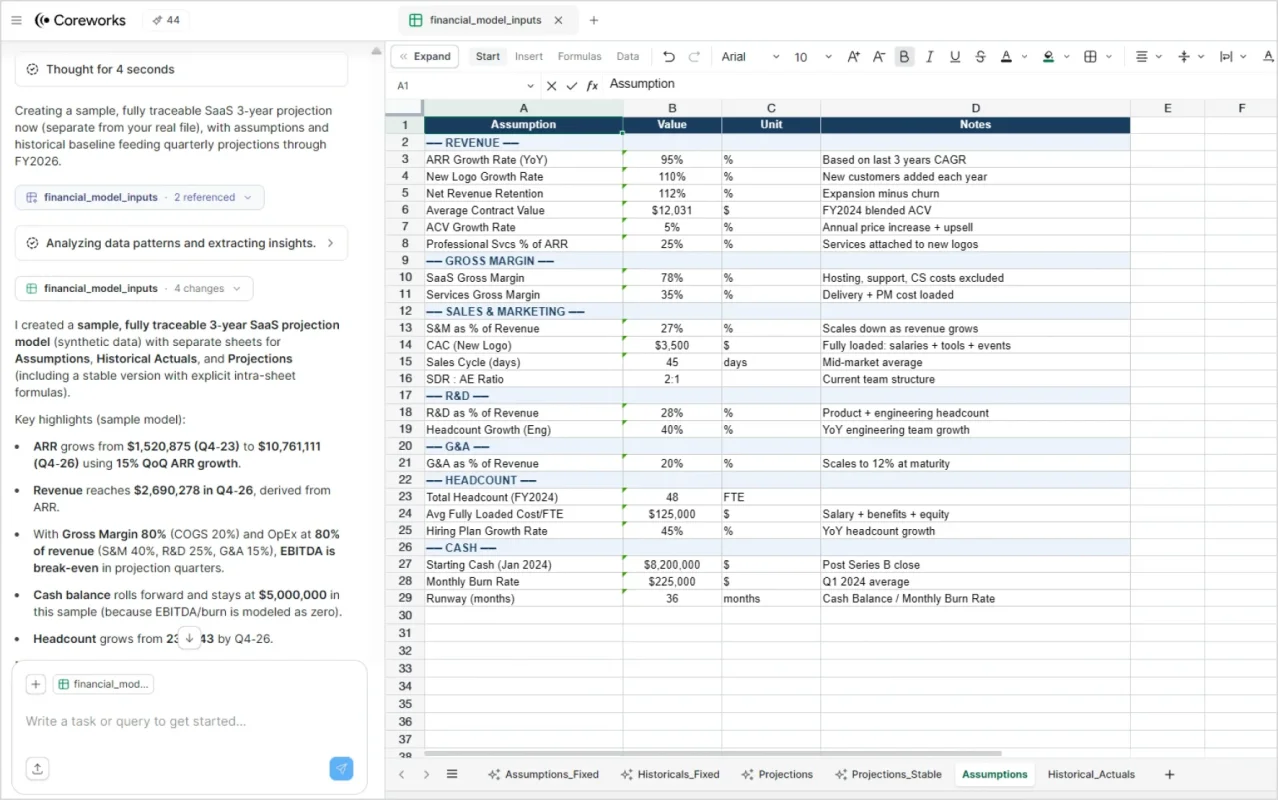Undo the last change
This screenshot has height=800, width=1278.
click(668, 57)
